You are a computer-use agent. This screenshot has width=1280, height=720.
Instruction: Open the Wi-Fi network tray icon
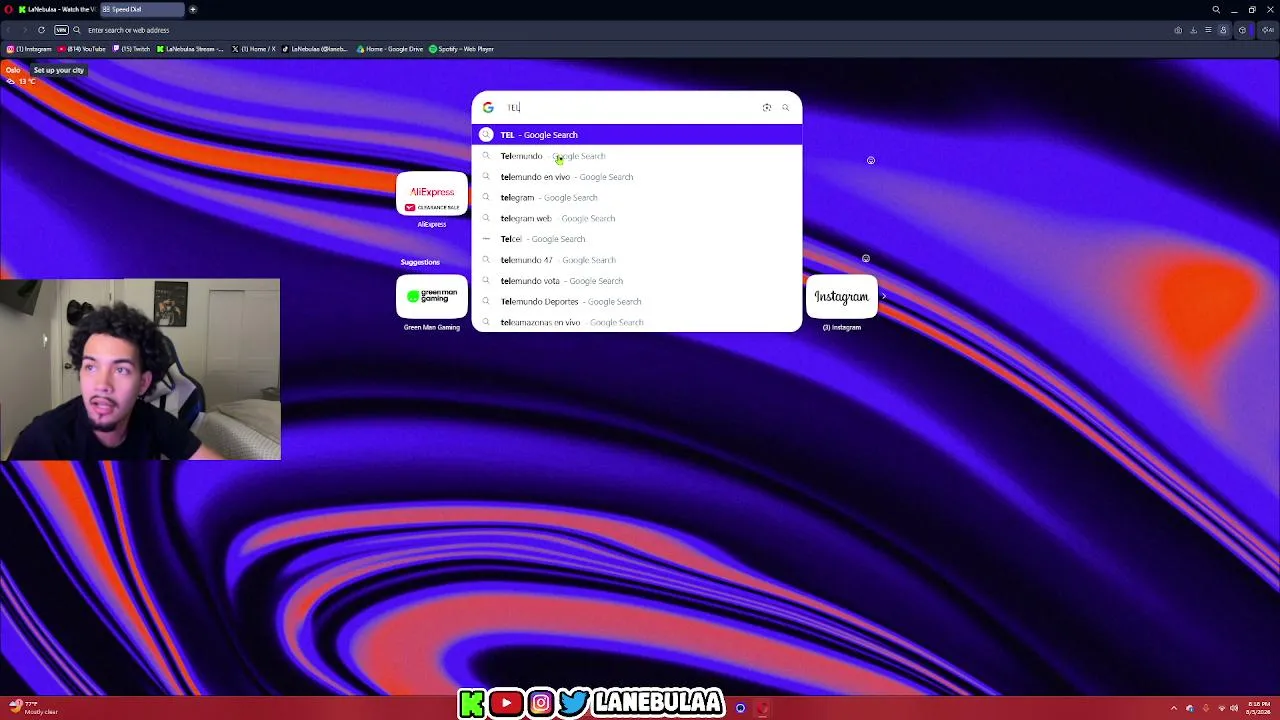coord(1221,708)
